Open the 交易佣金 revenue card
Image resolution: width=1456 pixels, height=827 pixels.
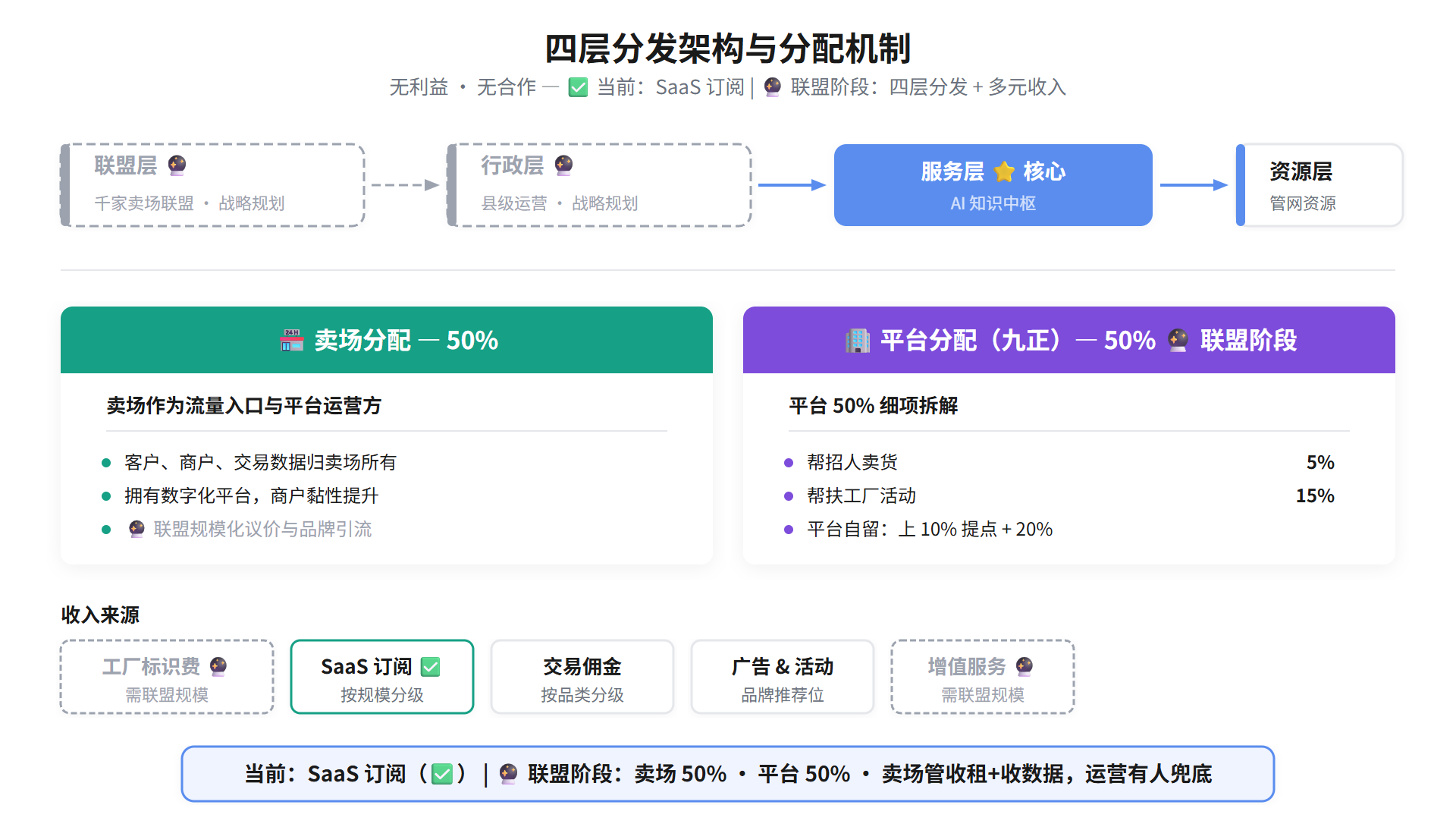pyautogui.click(x=582, y=677)
